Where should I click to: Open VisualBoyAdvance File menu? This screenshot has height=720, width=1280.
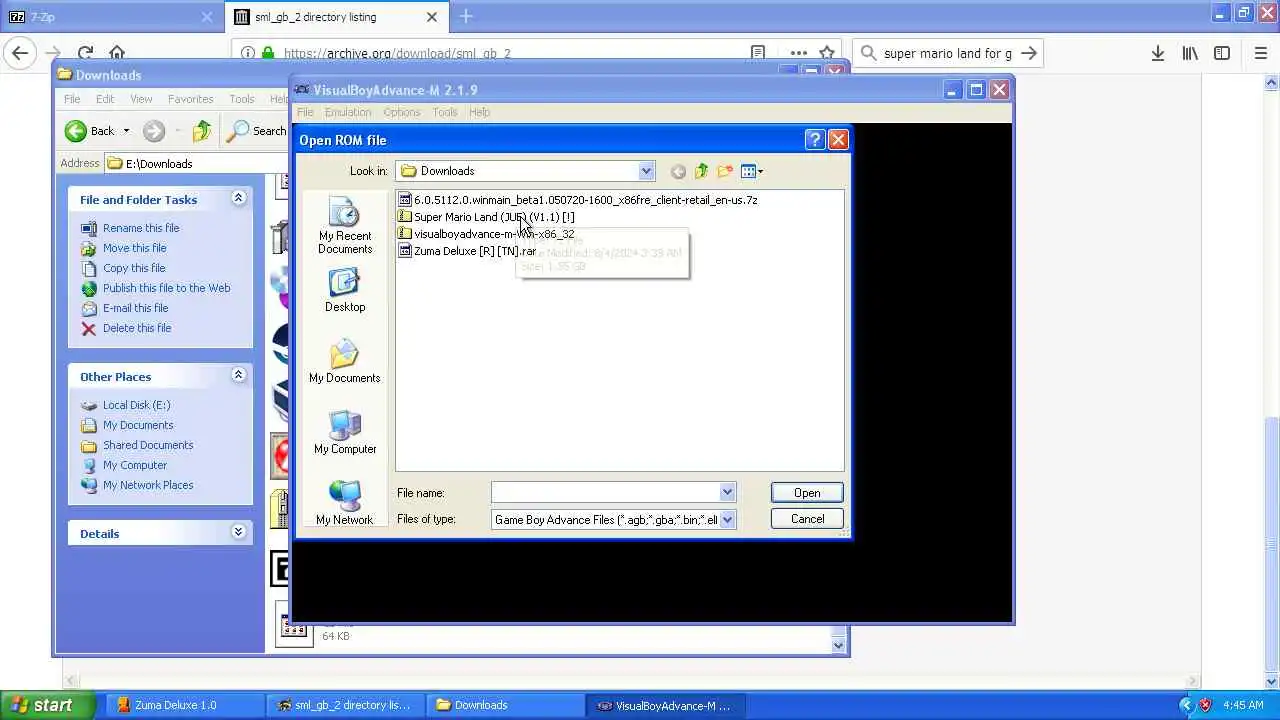pyautogui.click(x=305, y=112)
